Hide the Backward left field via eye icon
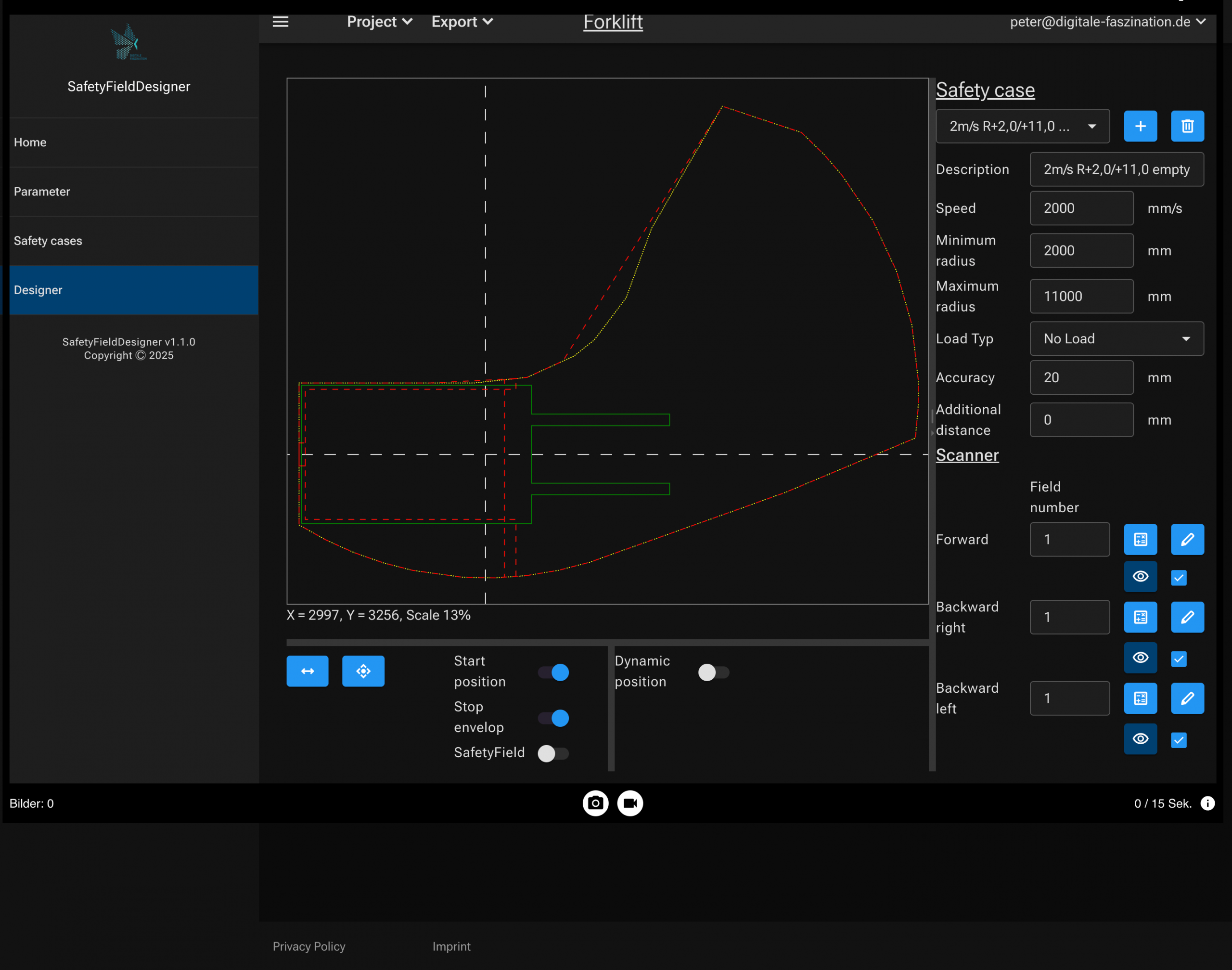The width and height of the screenshot is (1232, 970). pyautogui.click(x=1140, y=738)
